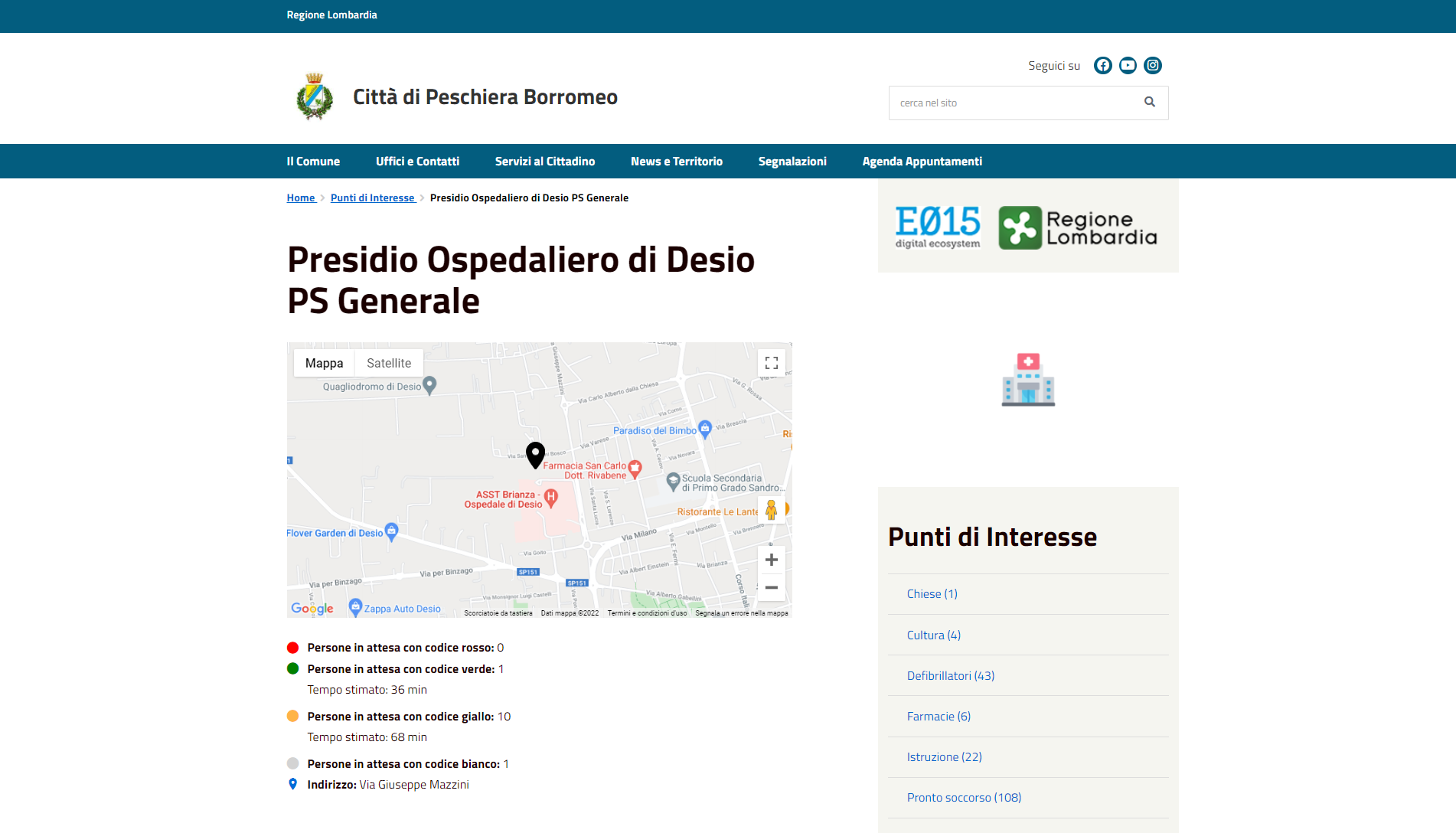This screenshot has width=1456, height=833.
Task: Toggle fullscreen map view
Action: (x=772, y=363)
